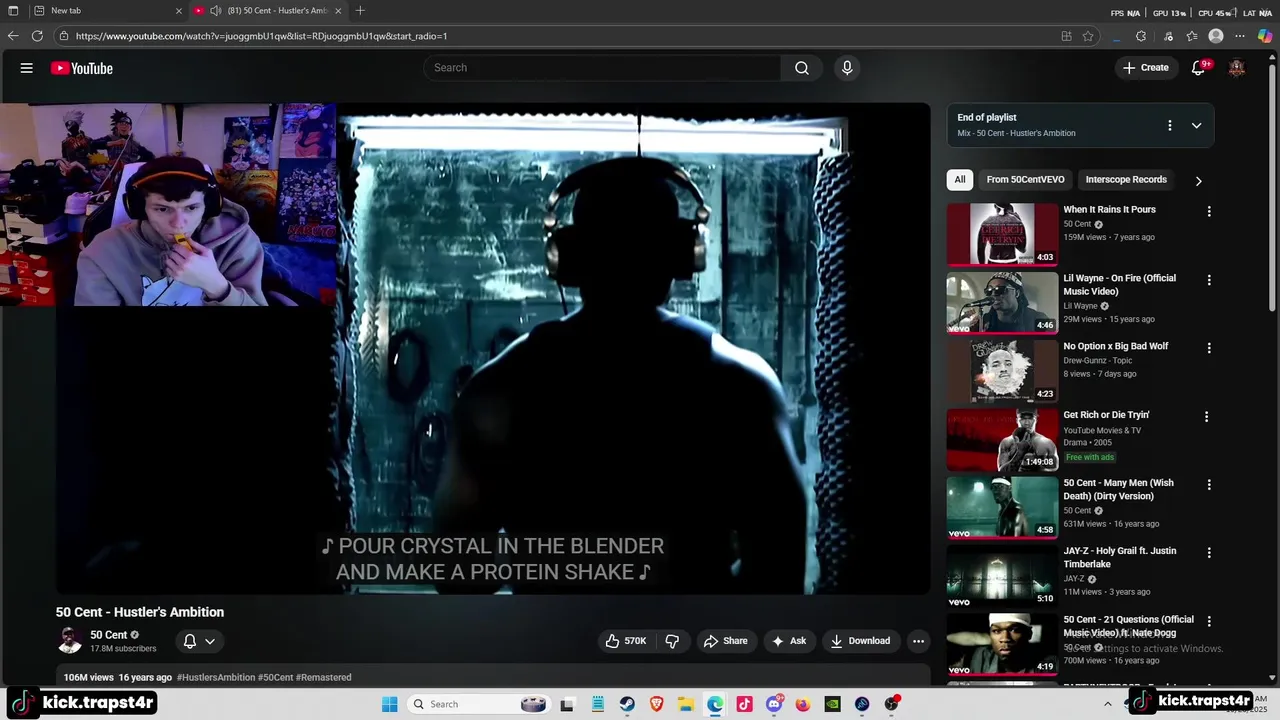Screen dimensions: 1280x720
Task: Go back in browser history
Action: (13, 36)
